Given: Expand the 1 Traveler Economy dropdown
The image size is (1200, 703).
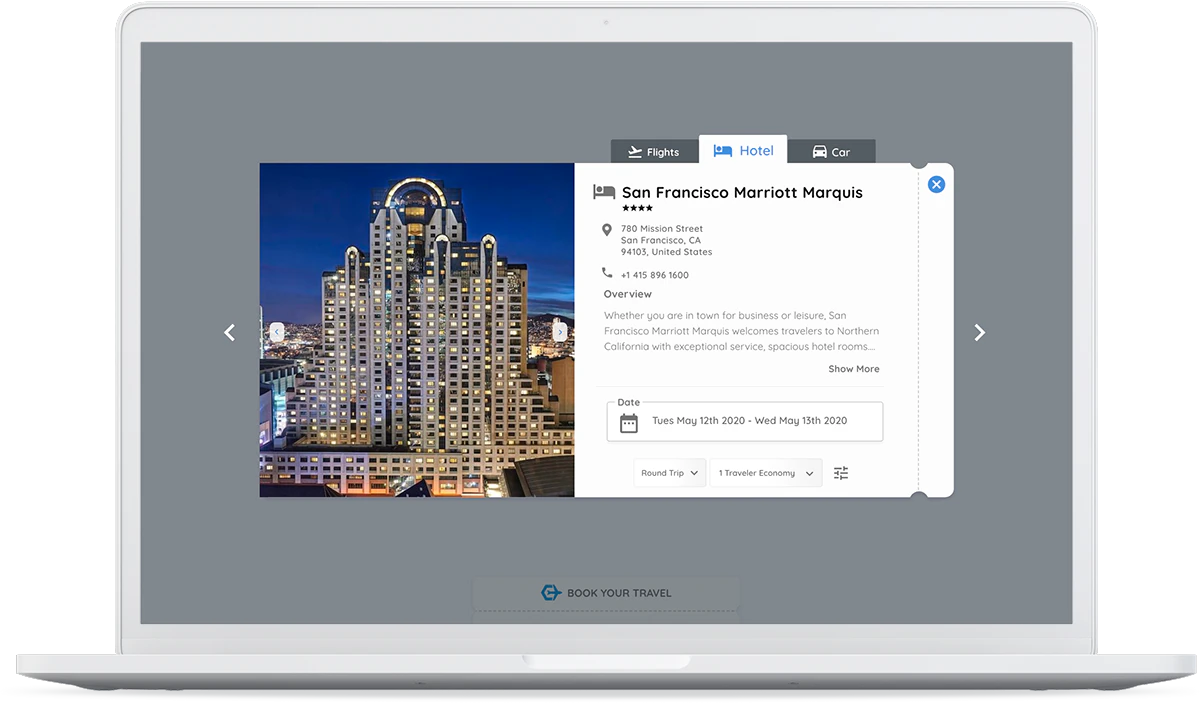Looking at the screenshot, I should pyautogui.click(x=766, y=473).
